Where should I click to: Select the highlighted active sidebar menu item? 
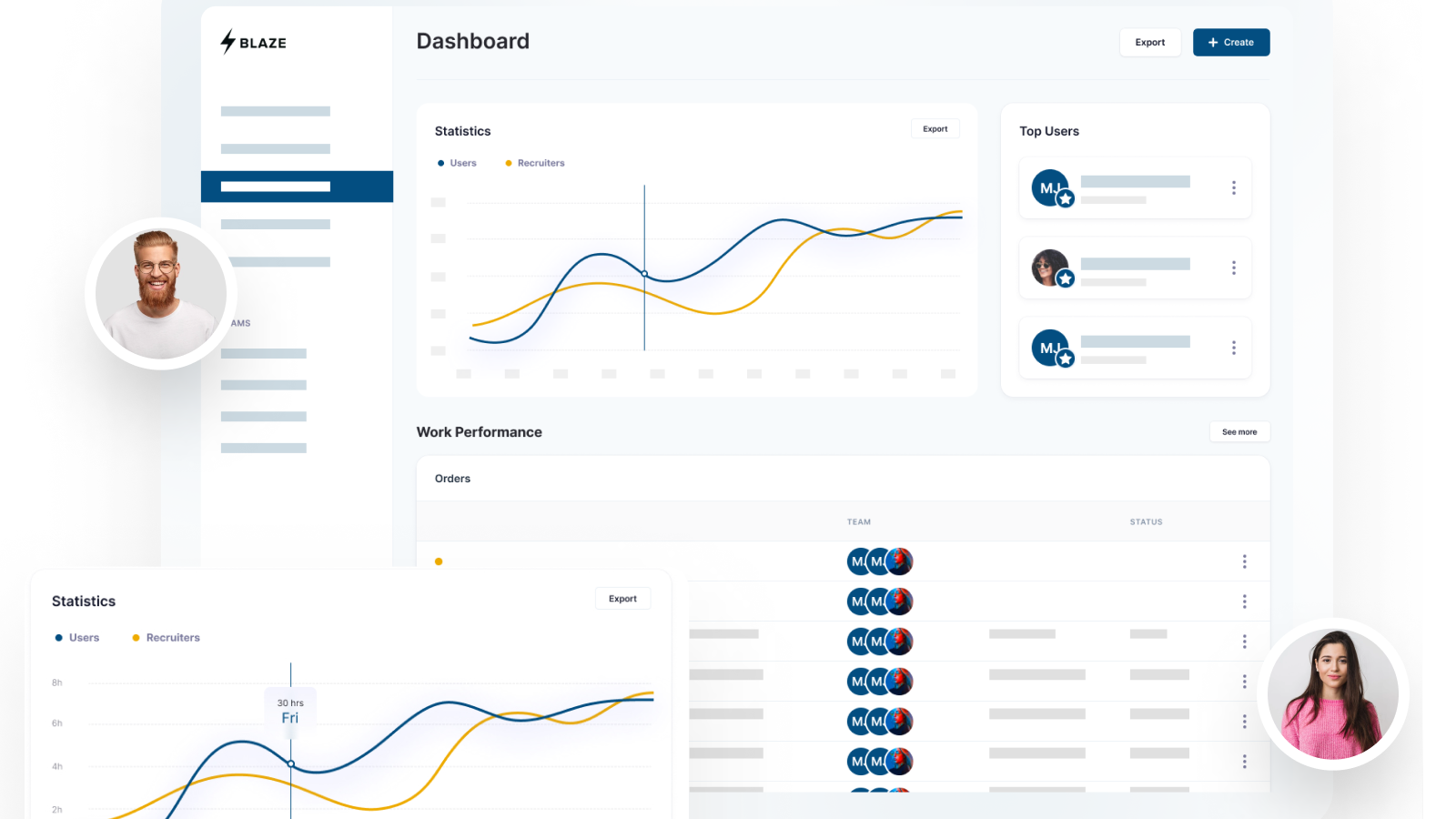click(x=297, y=187)
